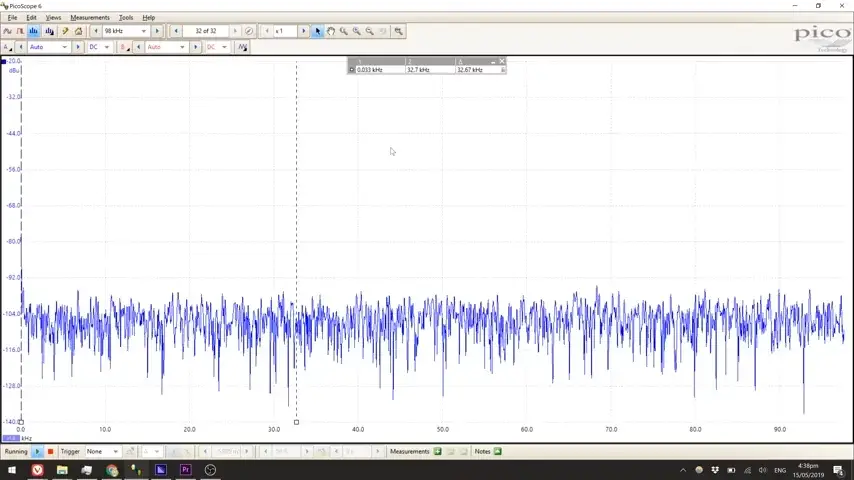Click the Home display icon

[78, 31]
